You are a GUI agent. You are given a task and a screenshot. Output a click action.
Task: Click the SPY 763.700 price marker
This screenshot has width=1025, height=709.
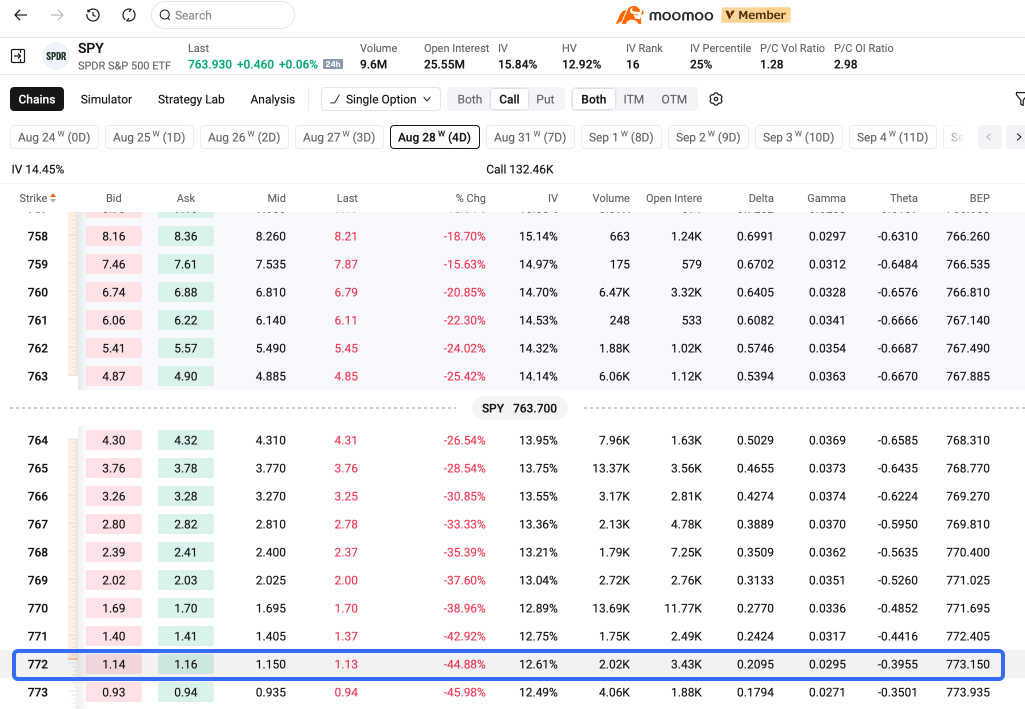(x=520, y=408)
